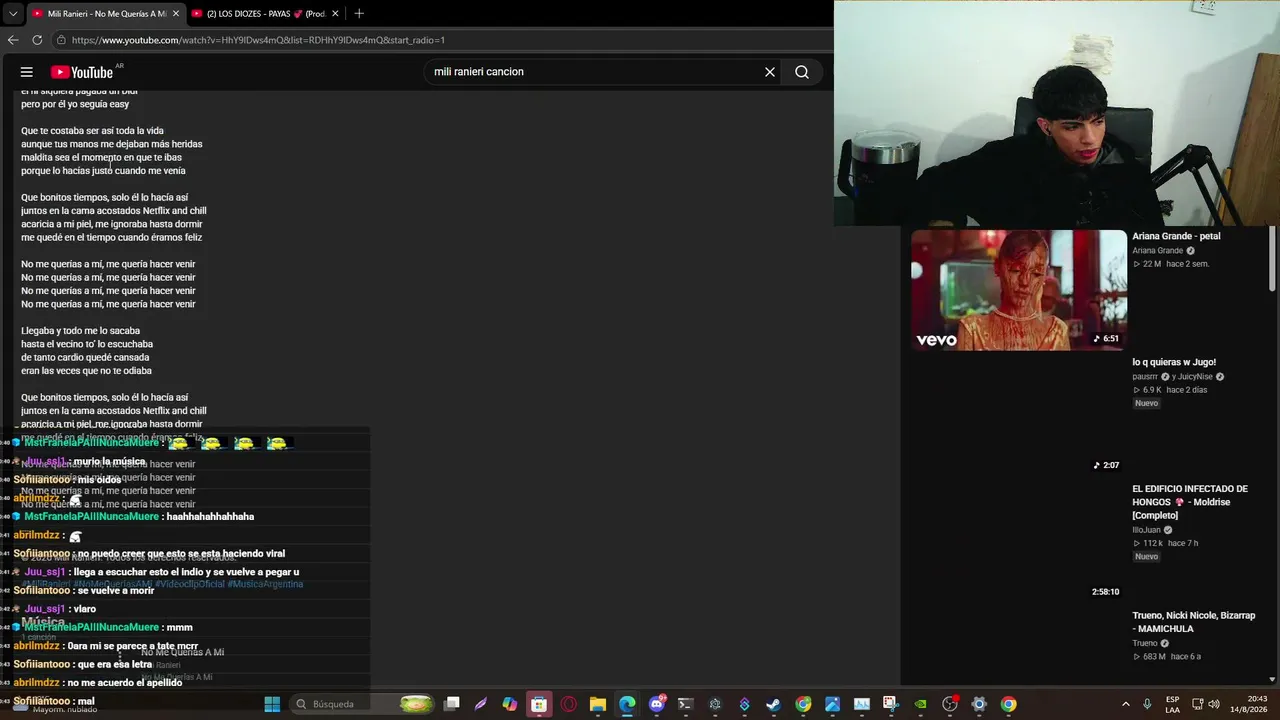Click the lyric line 'Llegaba y todo me lo sacaba'
Viewport: 1280px width, 720px height.
pos(80,331)
